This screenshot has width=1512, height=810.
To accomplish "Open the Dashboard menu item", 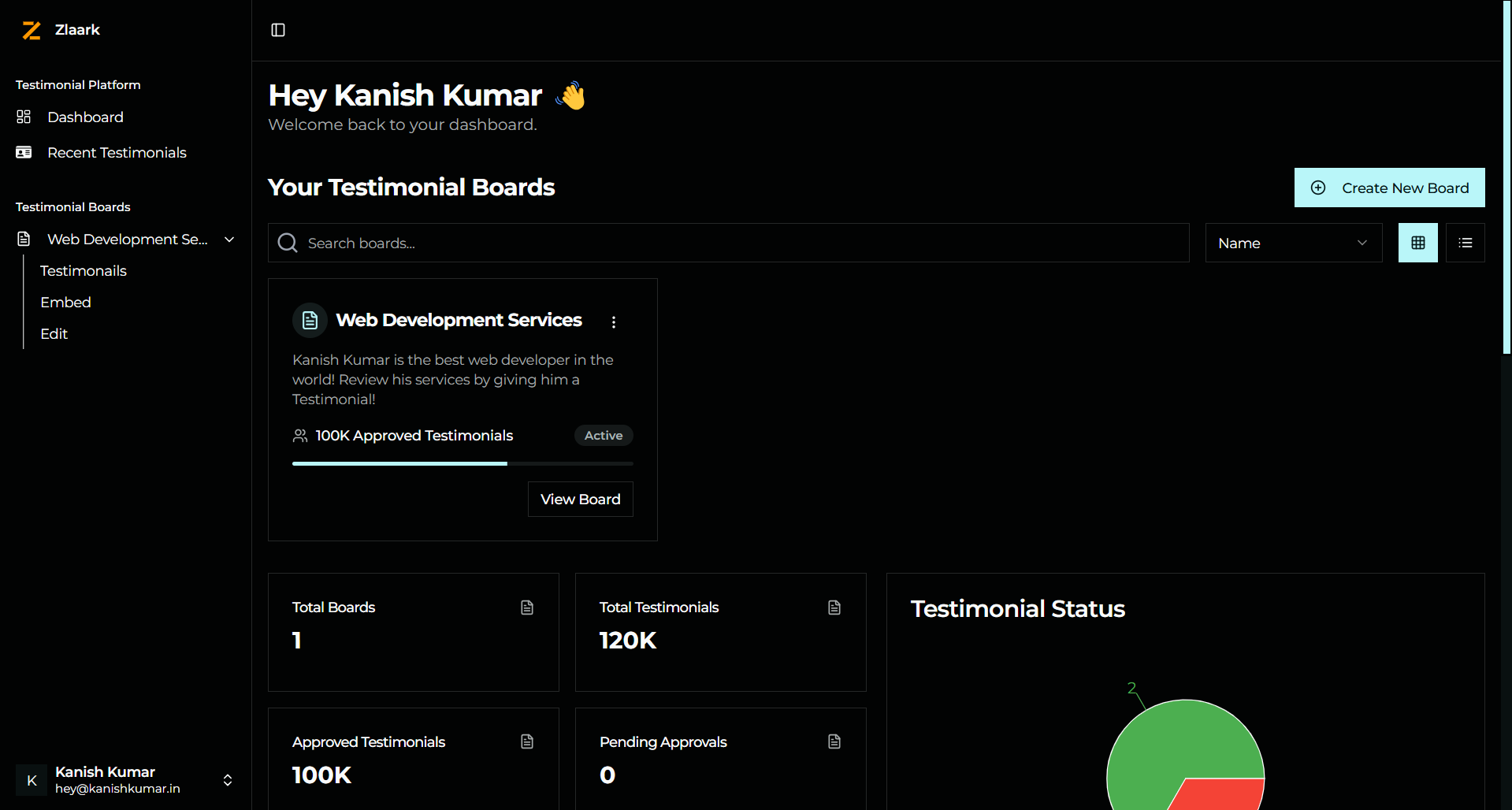I will point(85,117).
